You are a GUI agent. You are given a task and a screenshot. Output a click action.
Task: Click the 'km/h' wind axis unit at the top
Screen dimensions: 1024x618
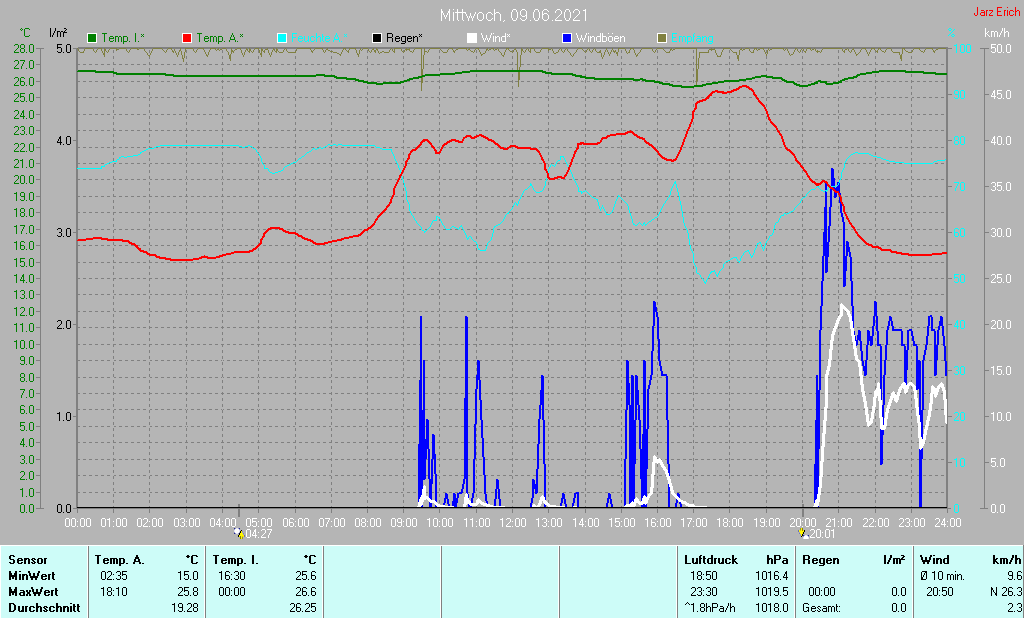[x=996, y=33]
